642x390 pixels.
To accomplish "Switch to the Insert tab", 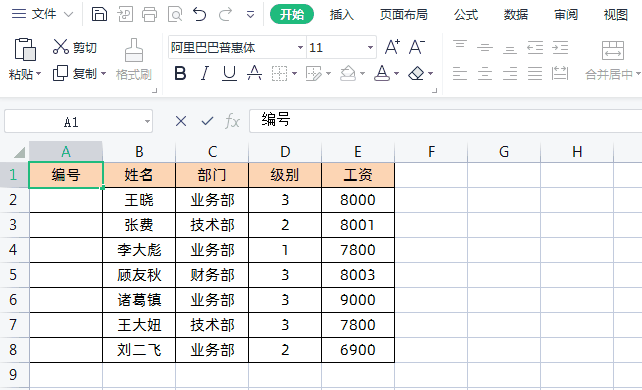I will pyautogui.click(x=341, y=15).
